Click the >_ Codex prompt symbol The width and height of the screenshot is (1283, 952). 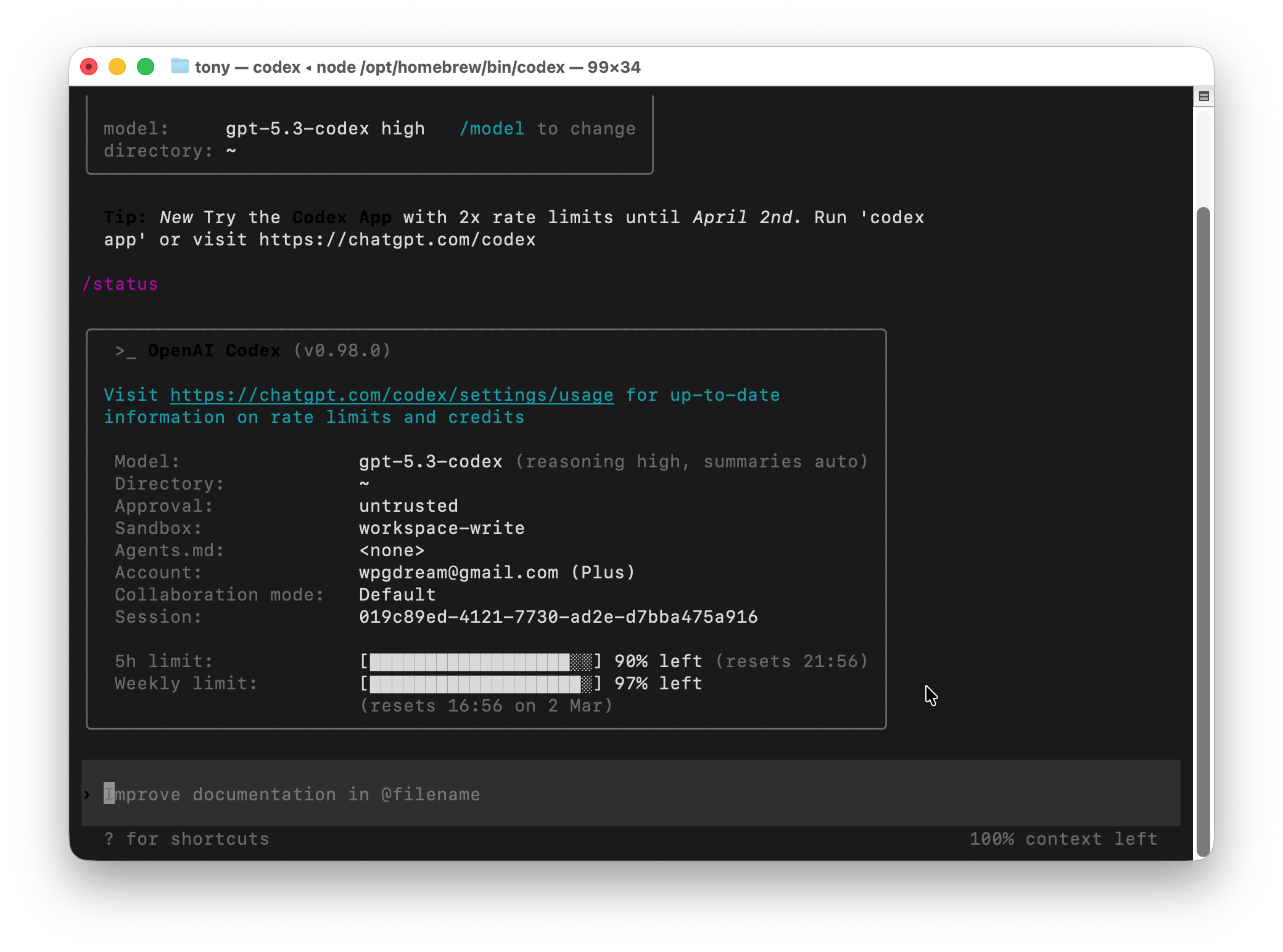(x=125, y=351)
